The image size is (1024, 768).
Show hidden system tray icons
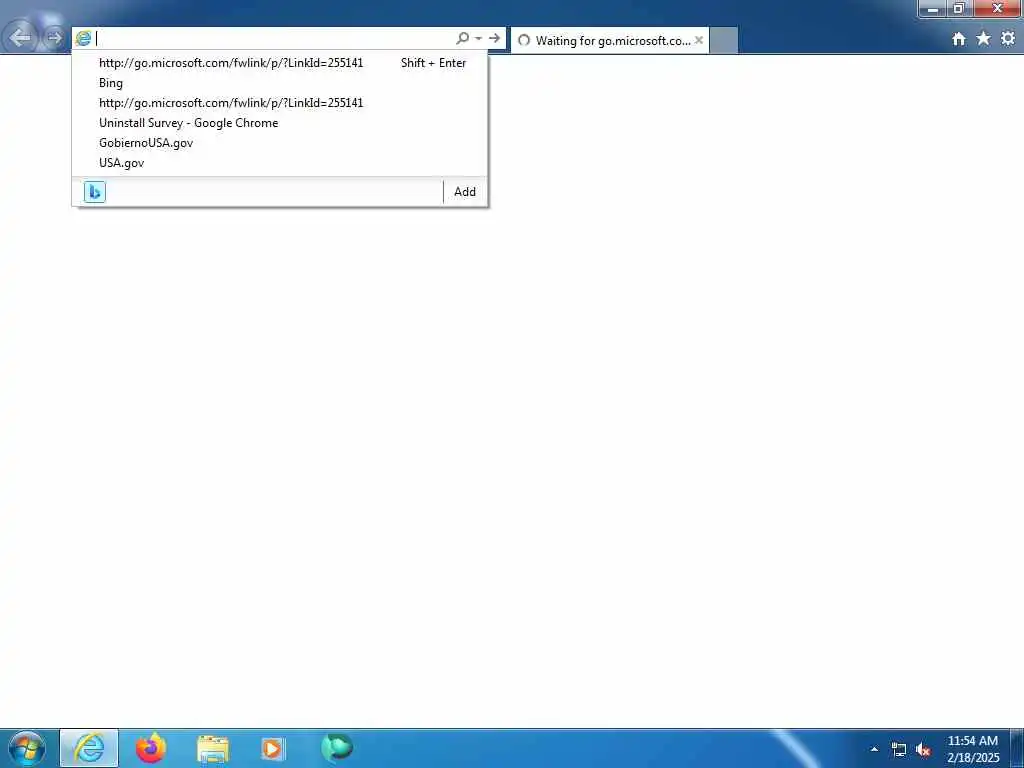point(874,749)
